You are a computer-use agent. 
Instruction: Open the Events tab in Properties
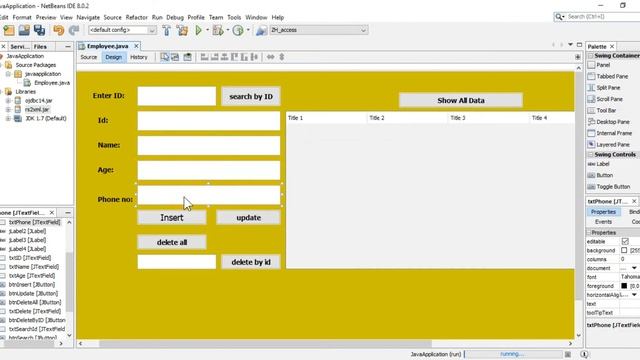click(603, 222)
